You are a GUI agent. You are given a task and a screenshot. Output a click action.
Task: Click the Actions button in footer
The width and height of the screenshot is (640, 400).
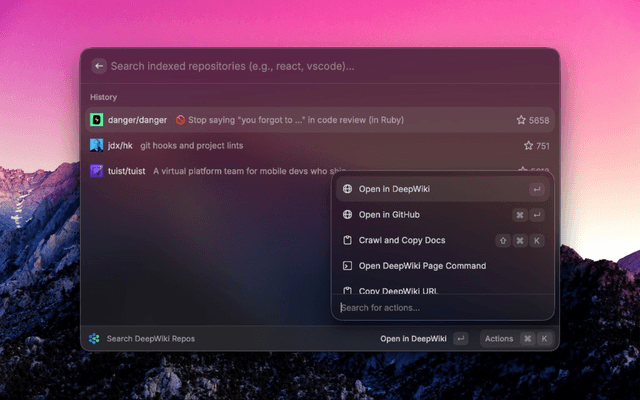coord(517,339)
